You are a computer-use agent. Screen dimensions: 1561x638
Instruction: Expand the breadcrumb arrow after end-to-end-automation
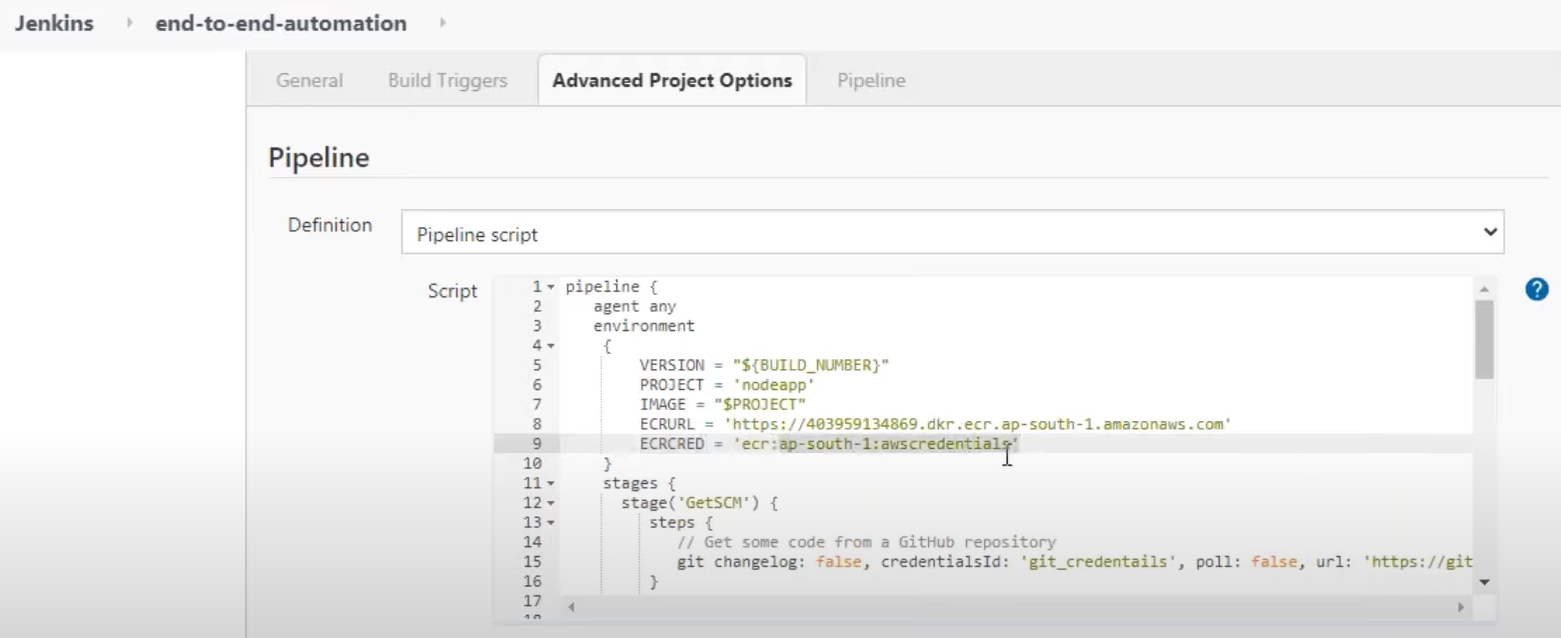pos(442,23)
